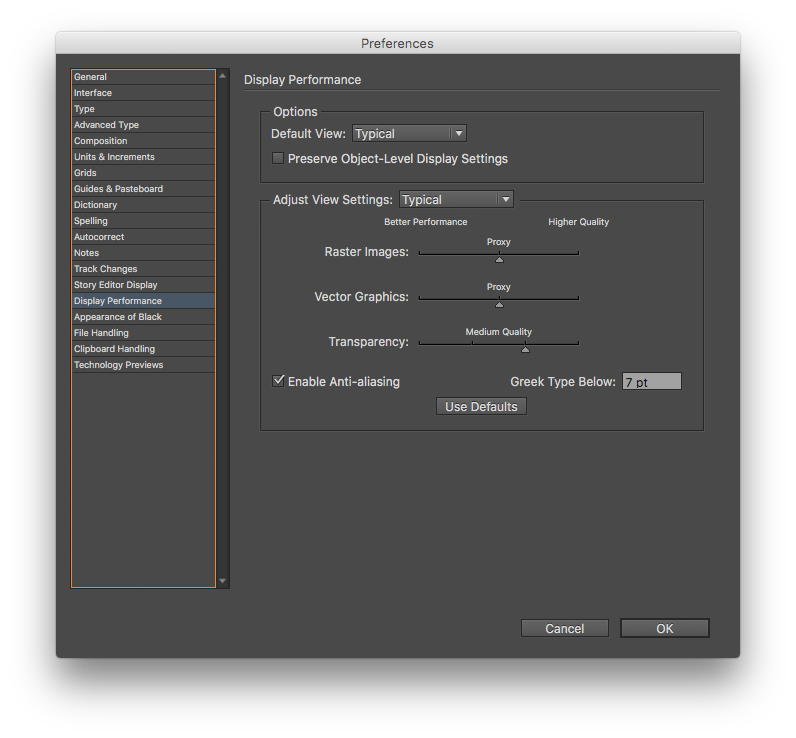Image resolution: width=796 pixels, height=738 pixels.
Task: Select the Composition category
Action: coord(143,141)
